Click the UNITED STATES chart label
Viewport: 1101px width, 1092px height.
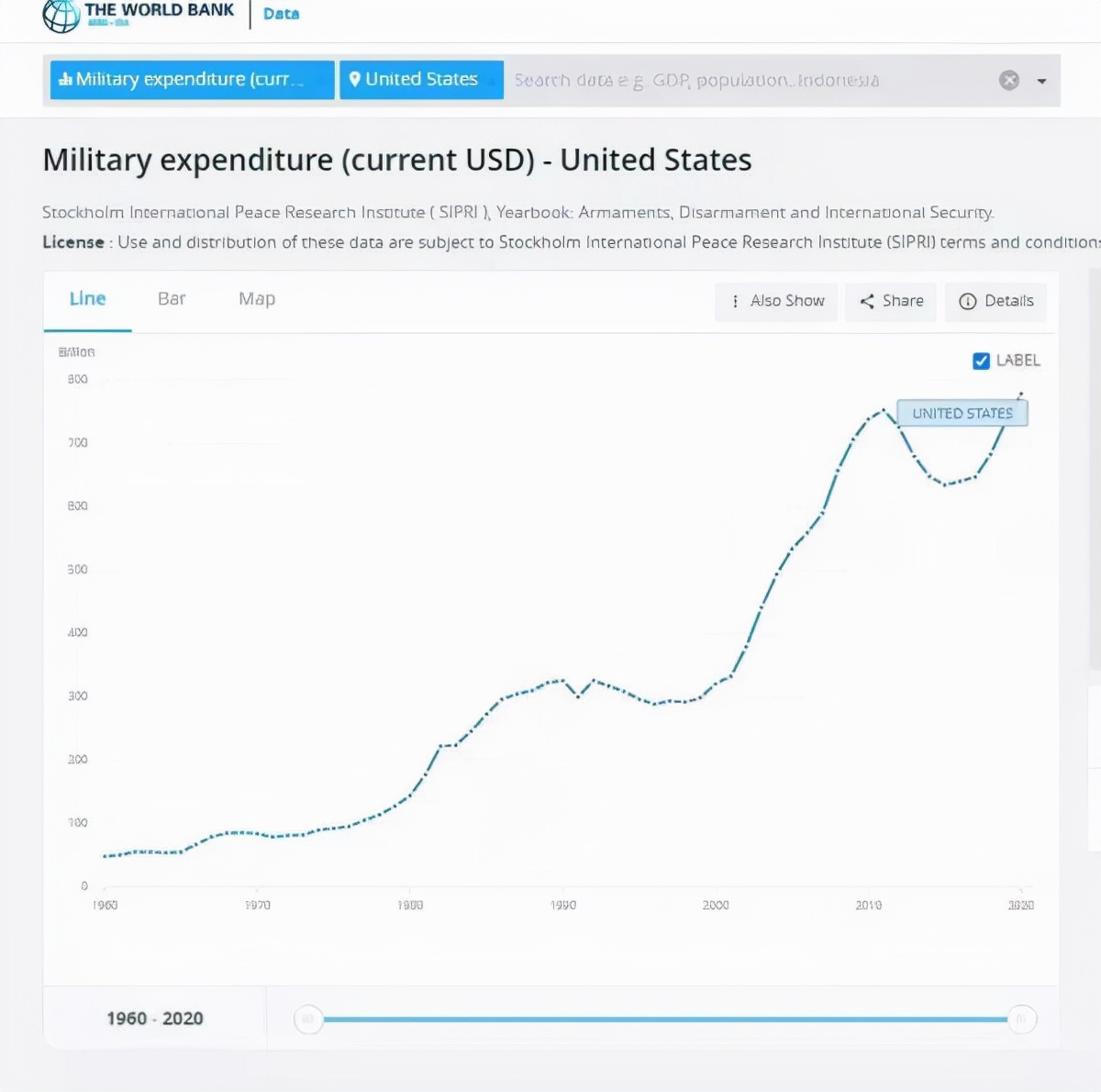[962, 414]
